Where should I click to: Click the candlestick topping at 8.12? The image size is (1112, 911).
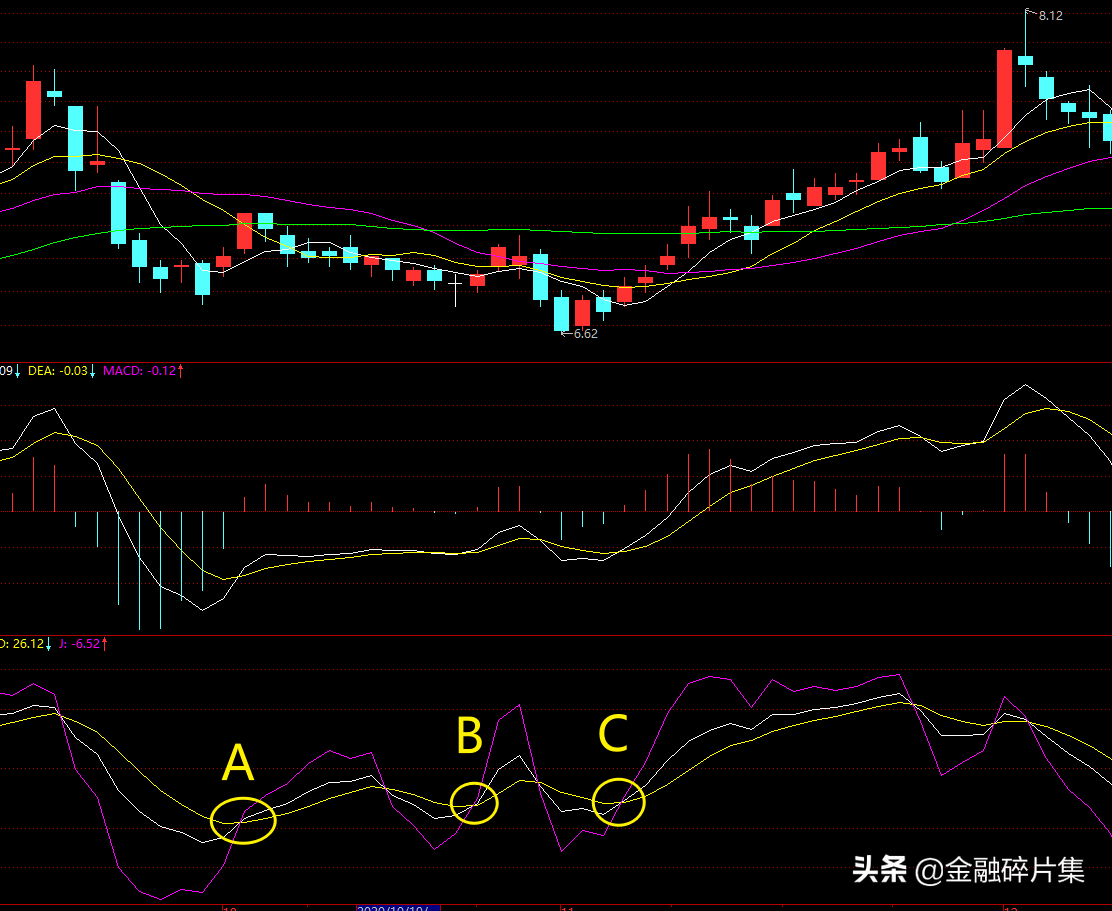[x=1025, y=60]
